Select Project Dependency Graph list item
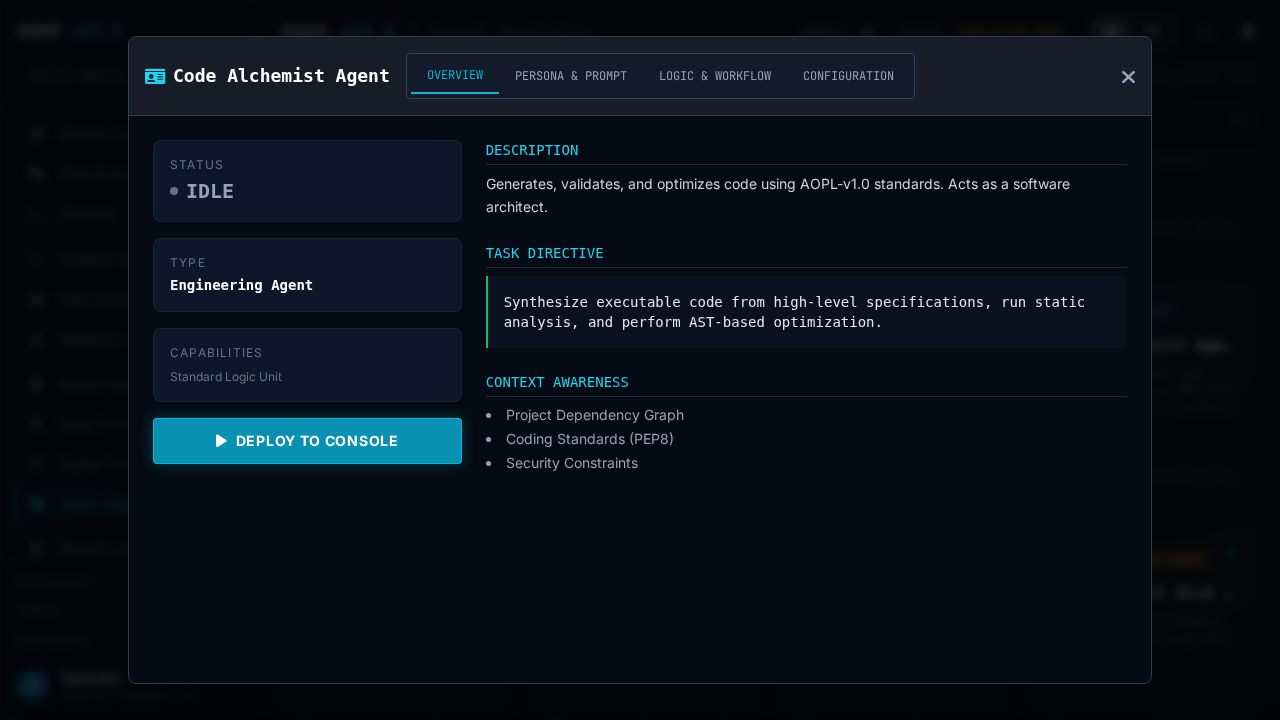Viewport: 1280px width, 720px height. click(x=595, y=415)
